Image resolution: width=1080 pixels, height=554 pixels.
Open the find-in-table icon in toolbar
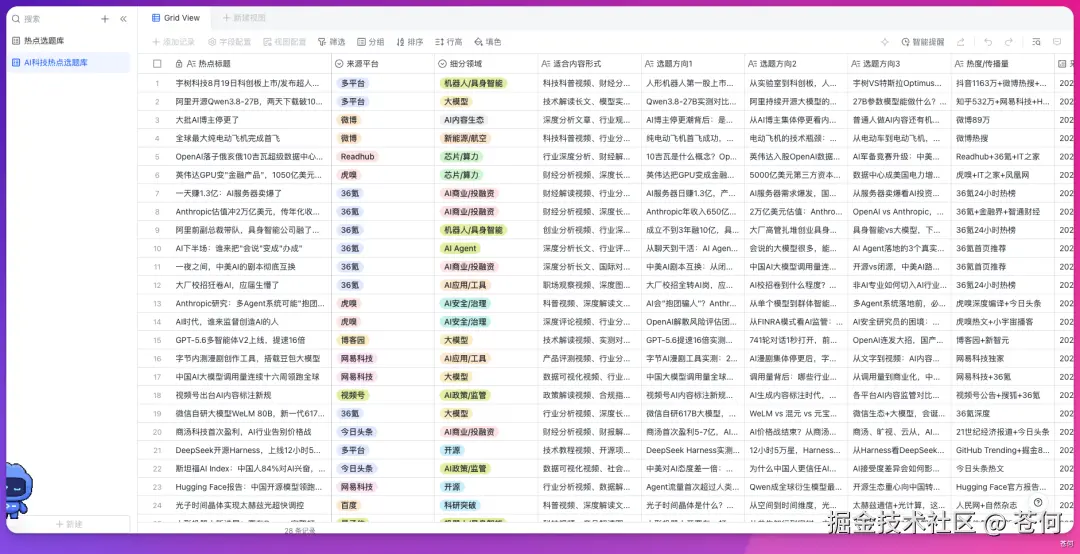tap(1037, 42)
